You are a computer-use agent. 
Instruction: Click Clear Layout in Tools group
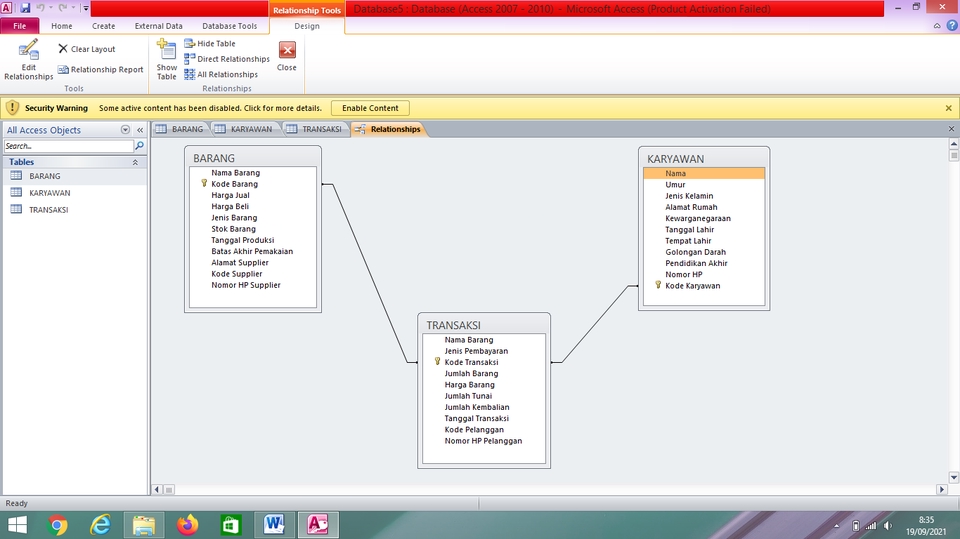86,49
